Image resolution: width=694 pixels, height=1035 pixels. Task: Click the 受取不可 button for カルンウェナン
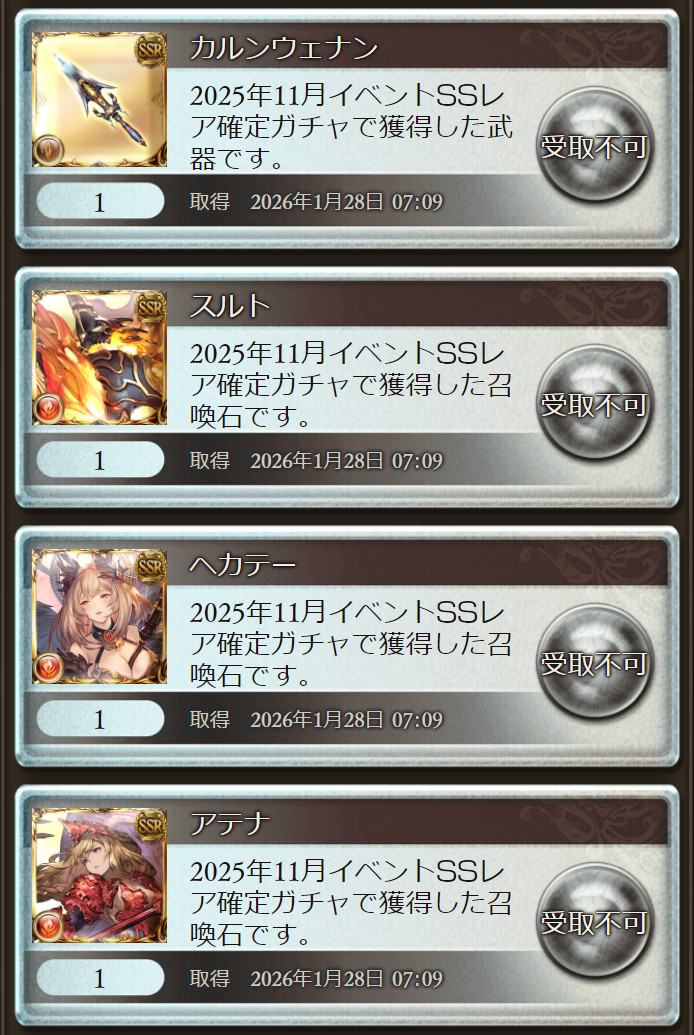(x=594, y=145)
